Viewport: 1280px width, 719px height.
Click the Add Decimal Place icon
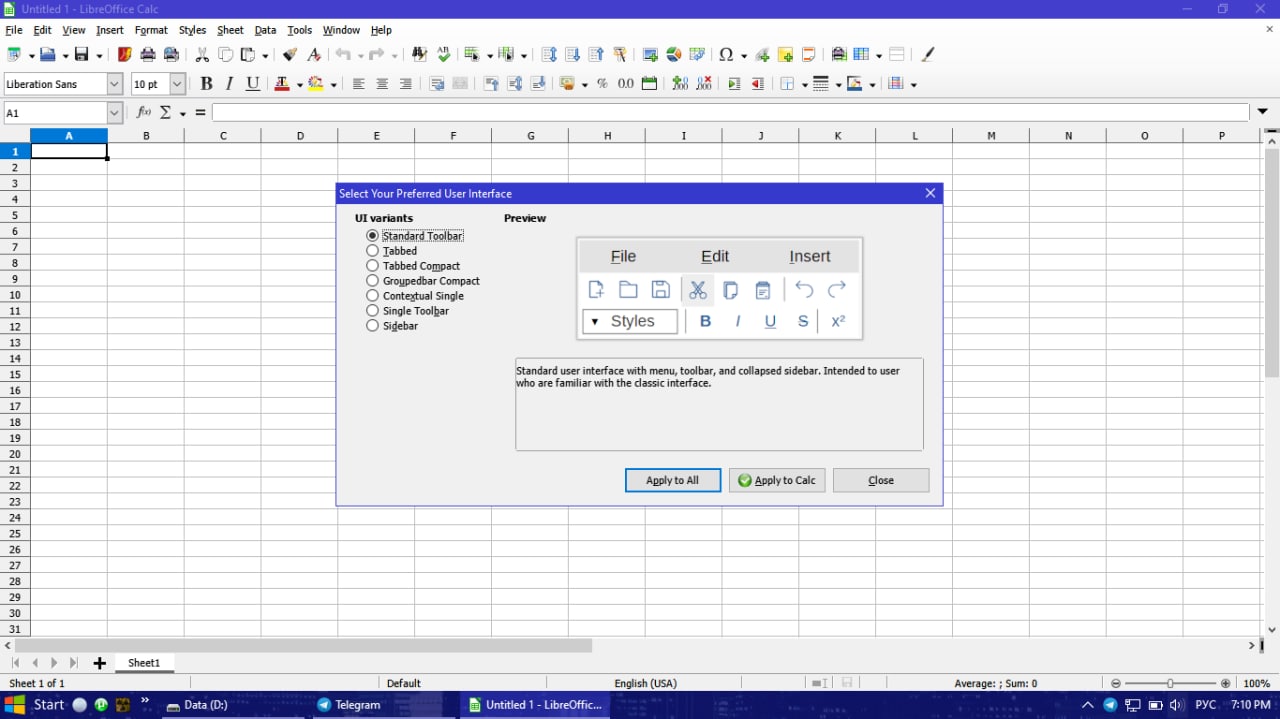[x=680, y=84]
